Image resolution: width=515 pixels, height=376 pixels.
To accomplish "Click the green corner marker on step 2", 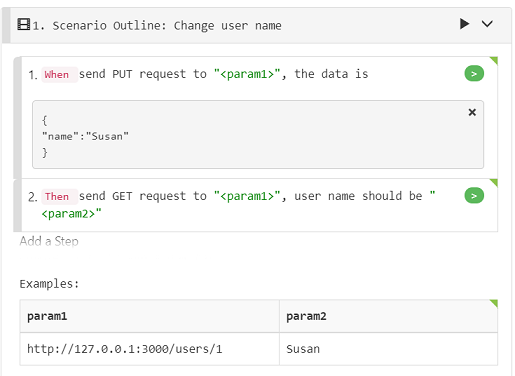I will coord(494,183).
